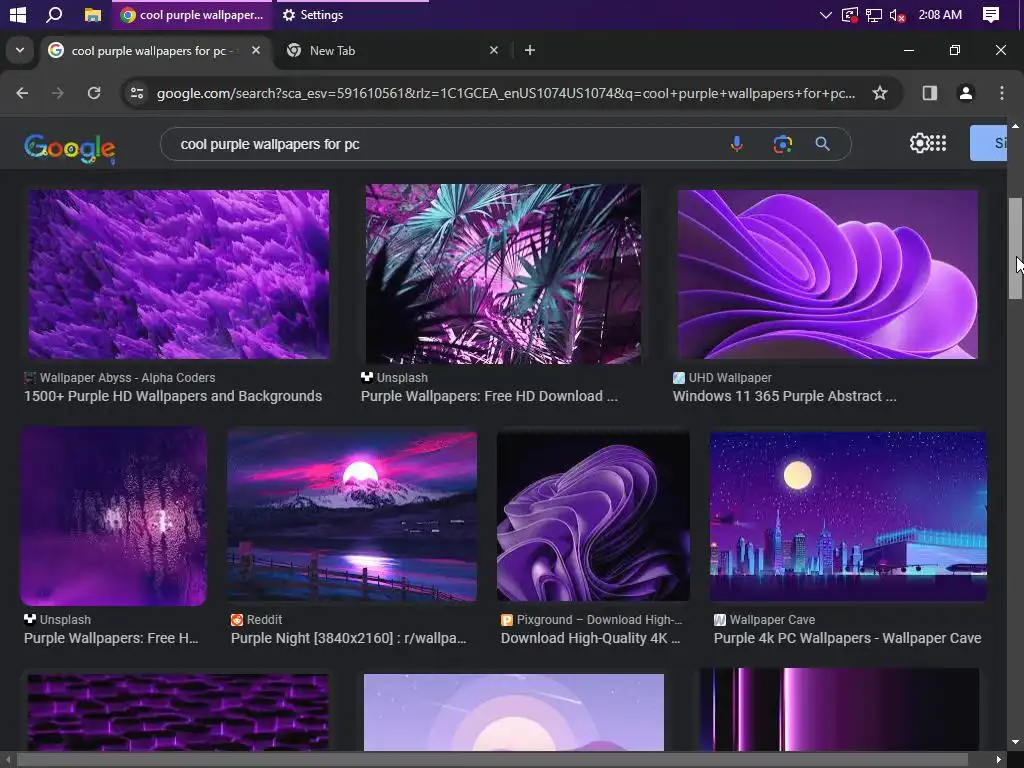Open Wallpaper Cave night city image
The height and width of the screenshot is (768, 1024).
tap(848, 516)
